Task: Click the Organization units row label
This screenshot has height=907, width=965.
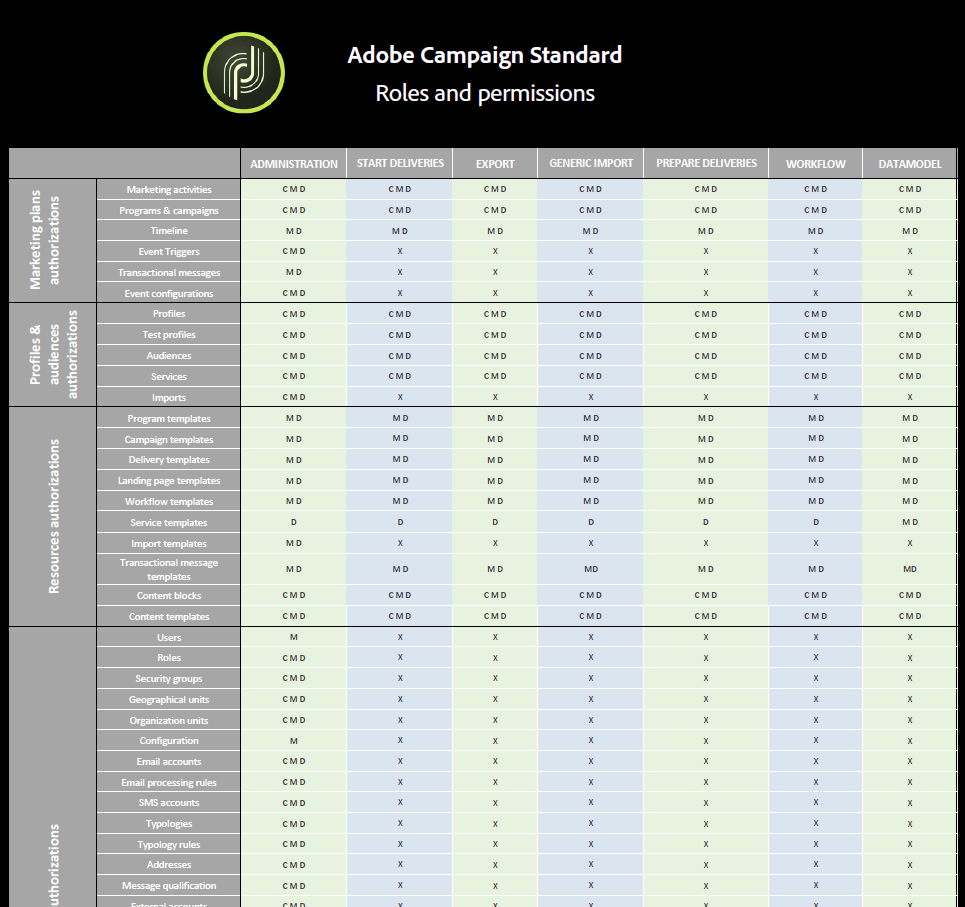Action: pyautogui.click(x=169, y=721)
